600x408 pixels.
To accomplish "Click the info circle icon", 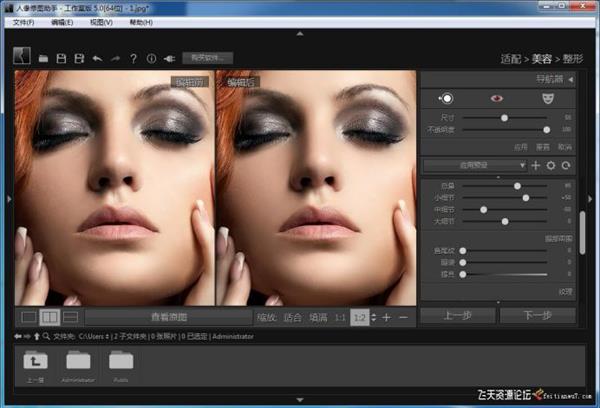I will coord(151,58).
